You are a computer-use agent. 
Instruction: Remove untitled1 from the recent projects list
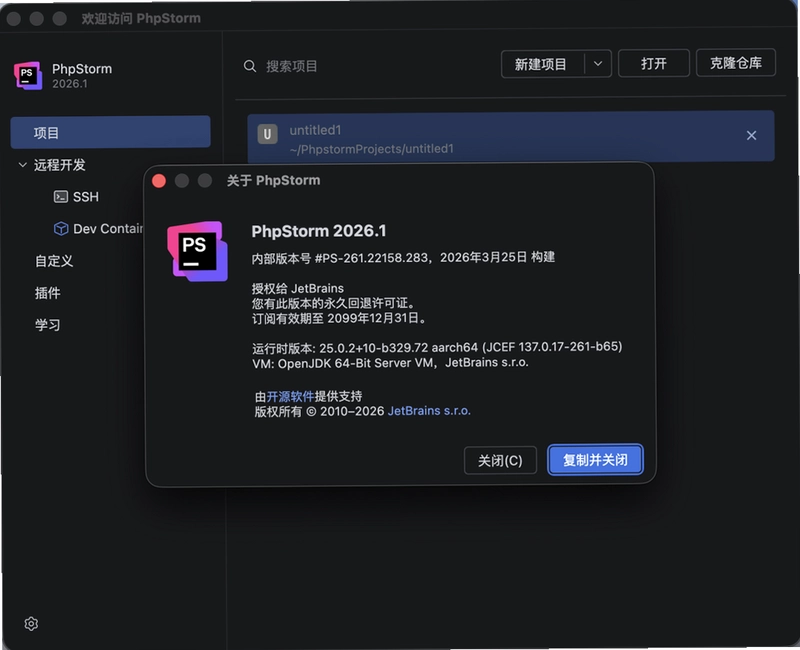pos(751,135)
